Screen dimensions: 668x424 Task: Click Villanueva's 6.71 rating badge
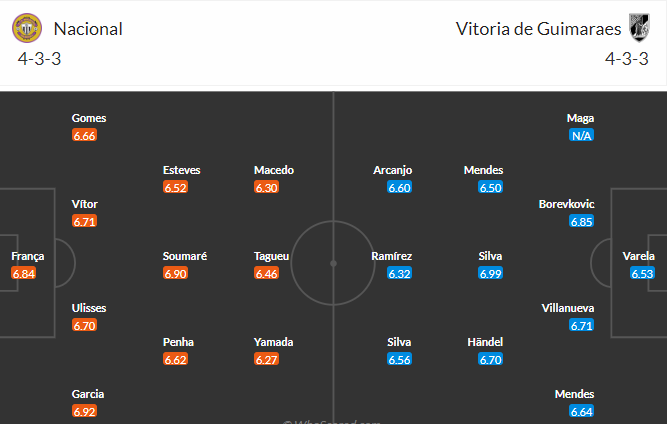coord(581,326)
